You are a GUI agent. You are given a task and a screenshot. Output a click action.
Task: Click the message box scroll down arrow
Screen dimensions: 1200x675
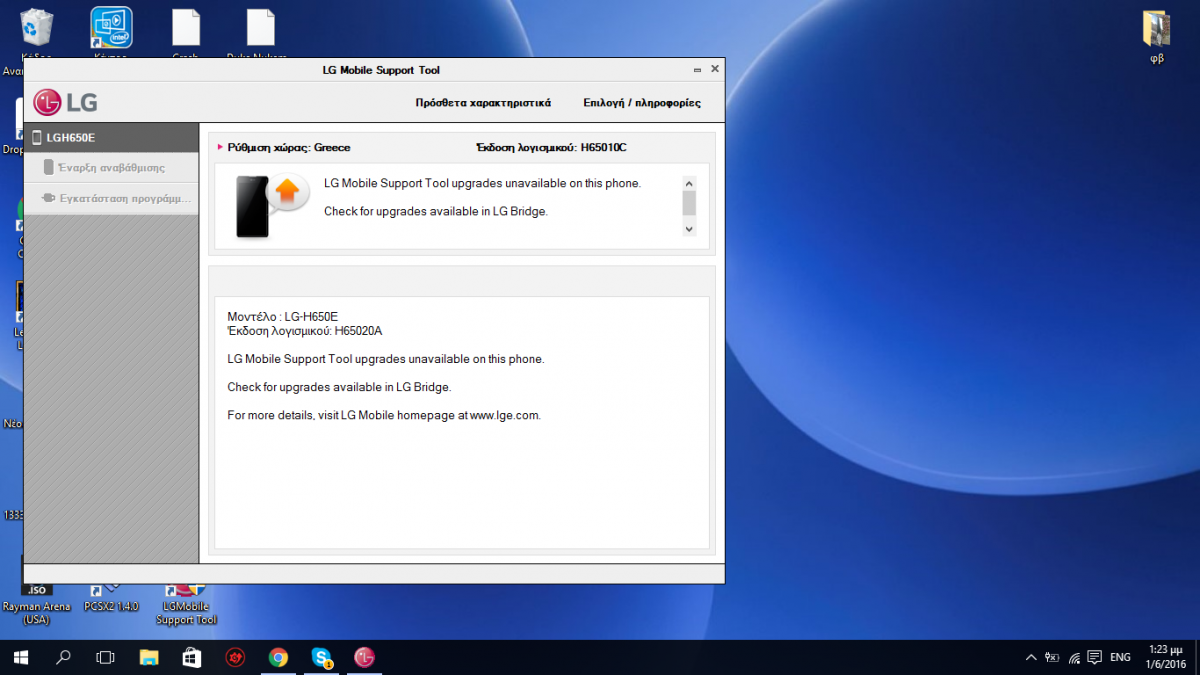point(688,229)
